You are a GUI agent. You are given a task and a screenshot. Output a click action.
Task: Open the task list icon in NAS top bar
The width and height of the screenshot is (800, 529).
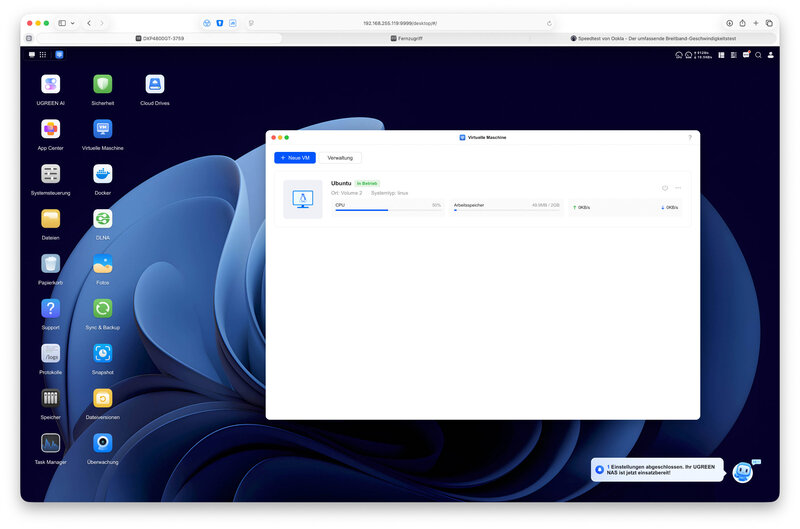point(734,55)
